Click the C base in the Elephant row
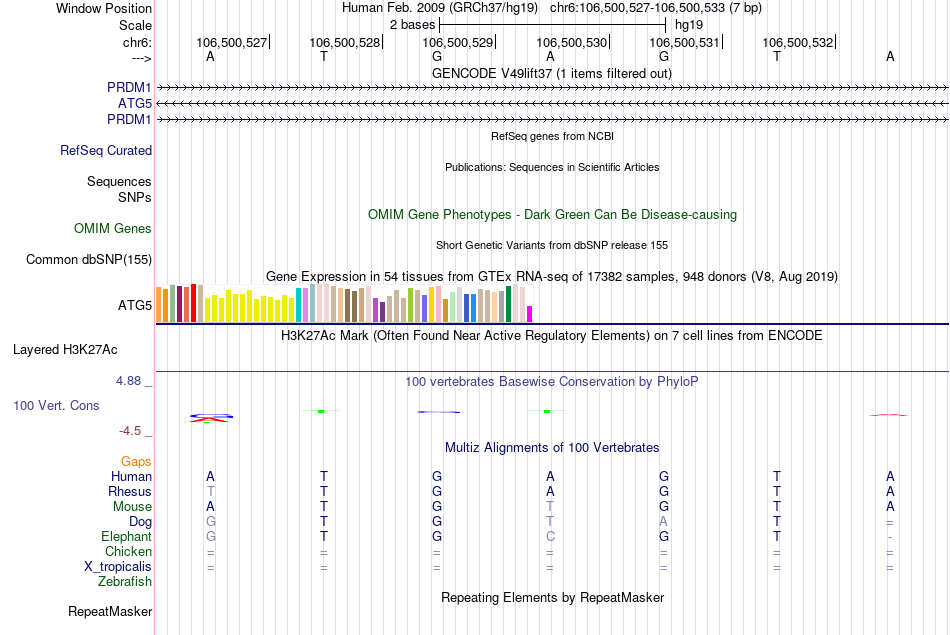The image size is (950, 635). pos(550,537)
